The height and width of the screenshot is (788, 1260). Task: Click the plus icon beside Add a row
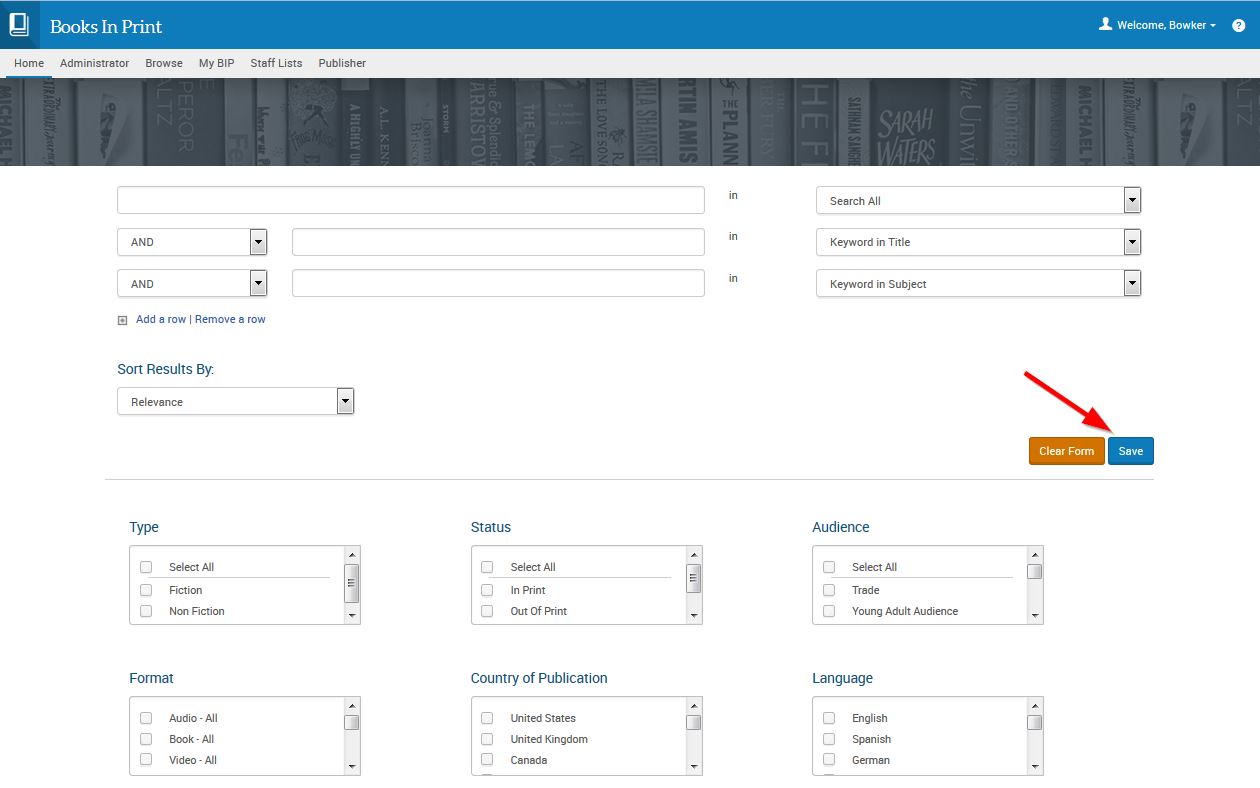(123, 320)
